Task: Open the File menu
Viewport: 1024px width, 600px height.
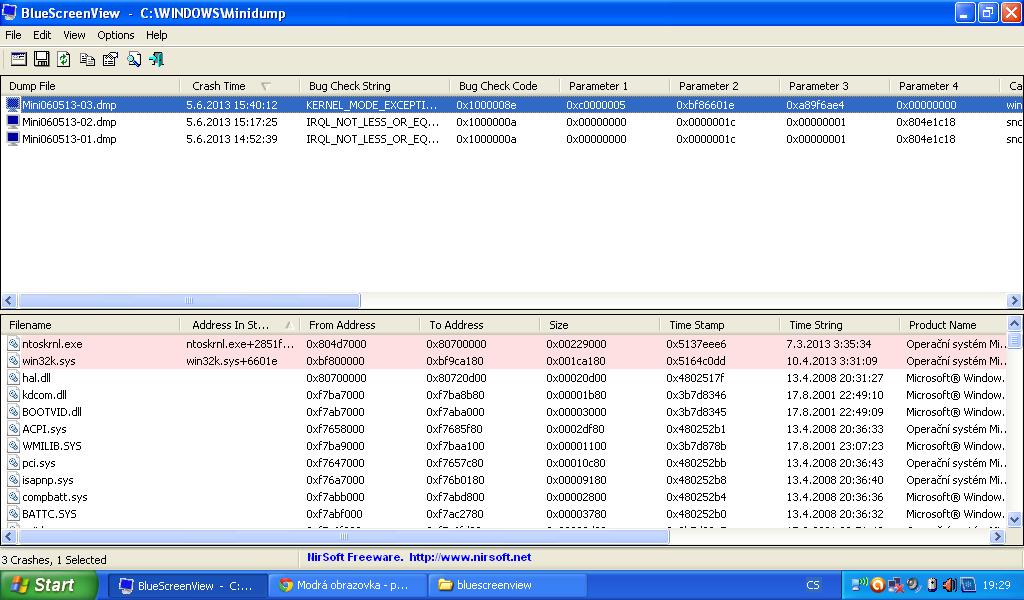Action: click(13, 35)
